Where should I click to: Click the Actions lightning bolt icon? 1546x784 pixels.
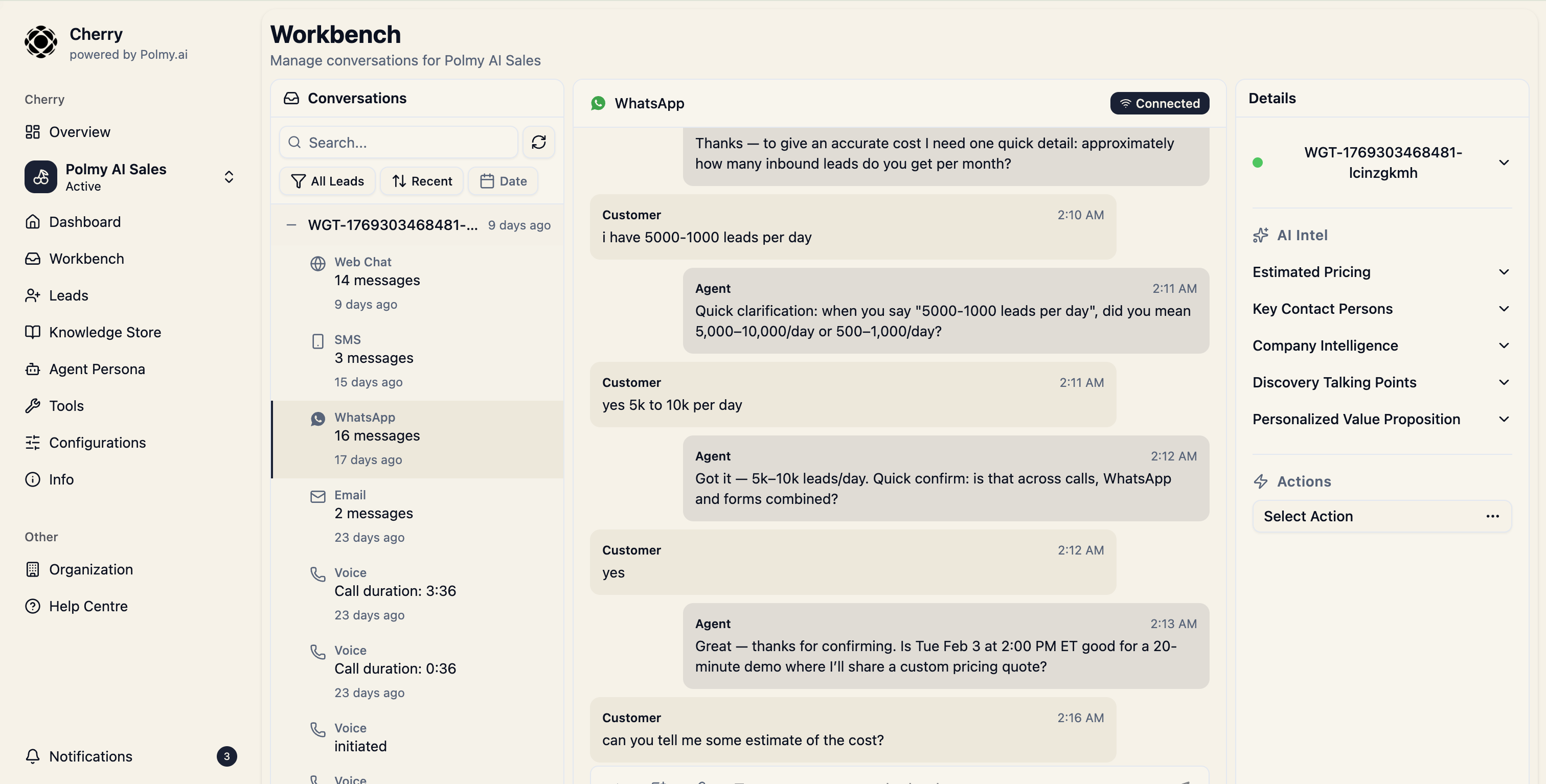1261,481
